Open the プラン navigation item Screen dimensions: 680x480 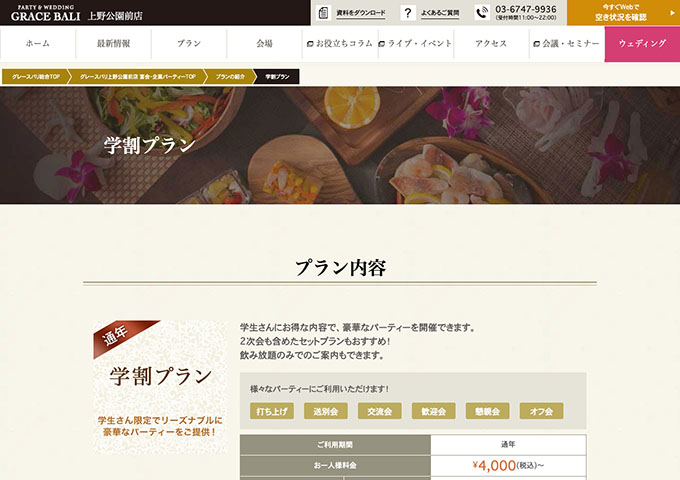(189, 43)
